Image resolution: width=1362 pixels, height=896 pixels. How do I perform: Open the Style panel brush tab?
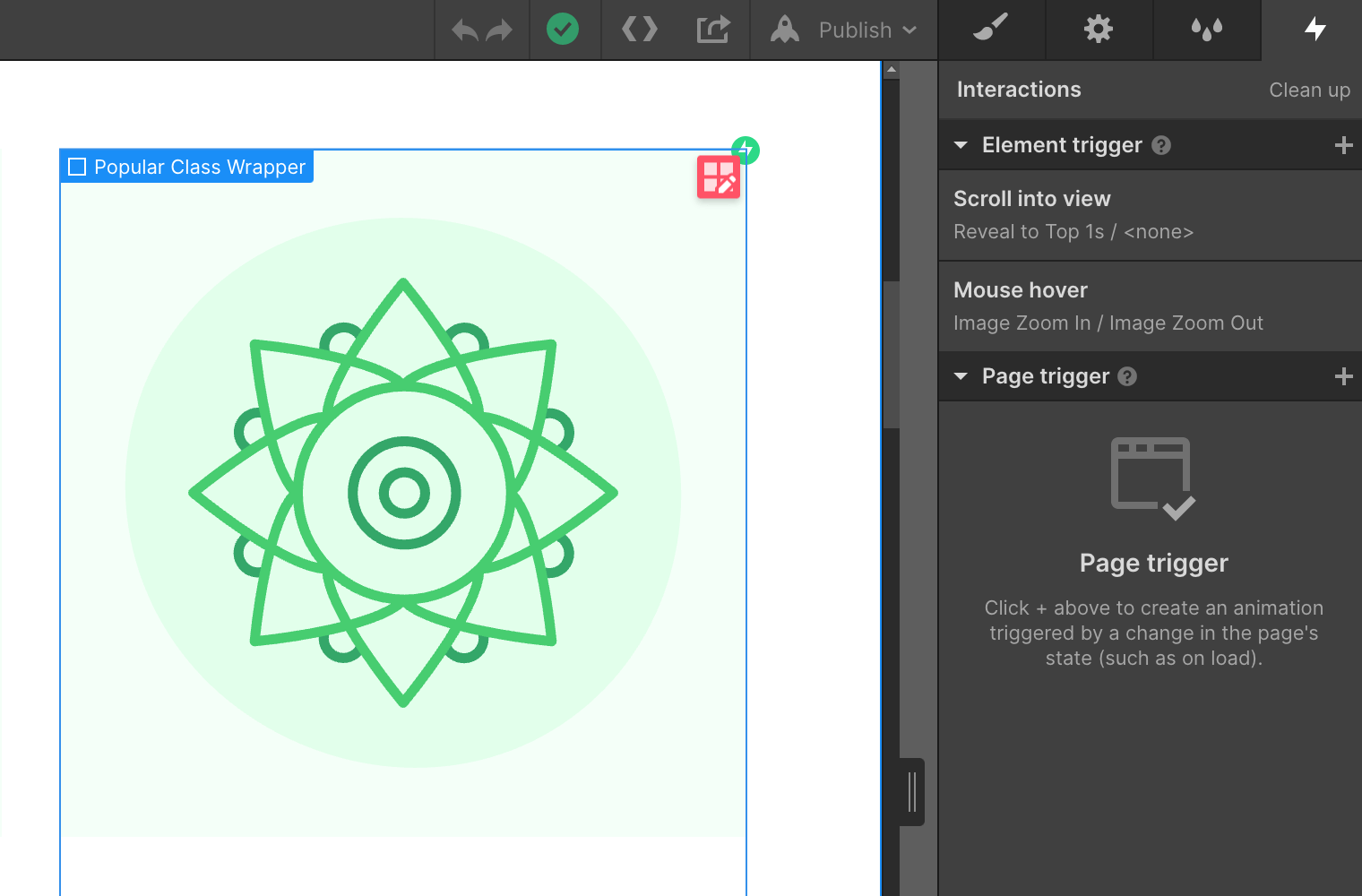pos(991,29)
